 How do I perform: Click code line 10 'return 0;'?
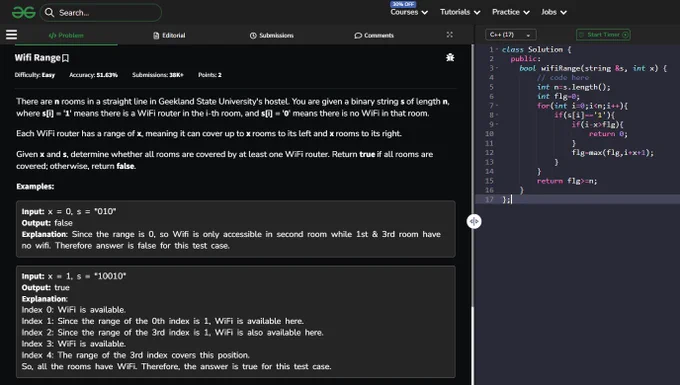[x=608, y=134]
